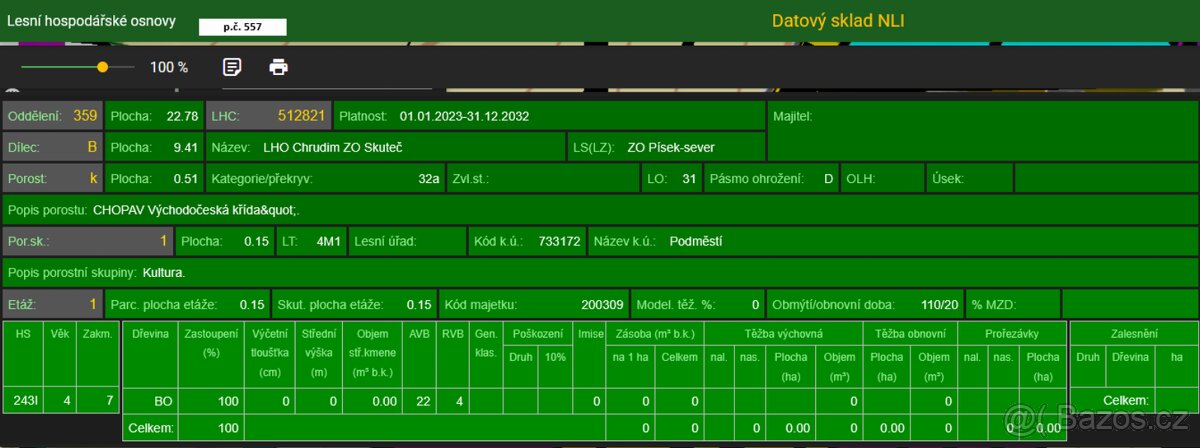Click the LHC 512821 field
Screen dimensions: 1200x448
(267, 116)
